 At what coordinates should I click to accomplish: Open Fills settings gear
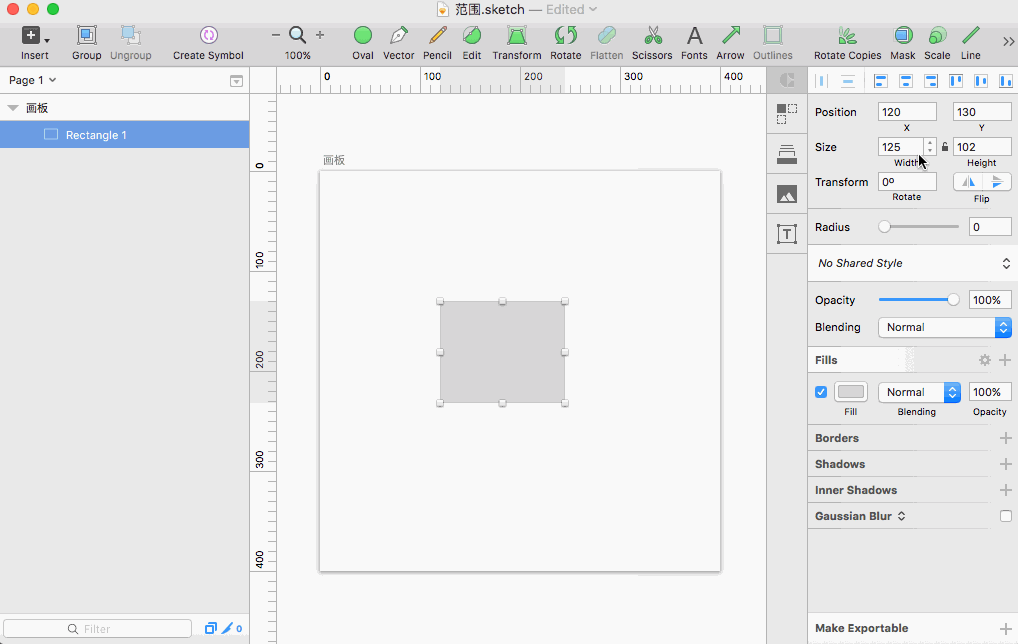985,360
